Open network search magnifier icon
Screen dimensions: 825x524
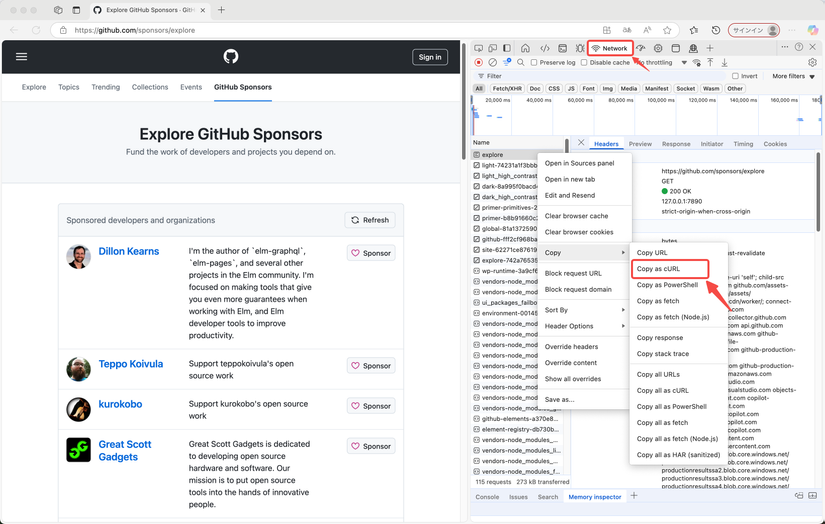click(520, 62)
